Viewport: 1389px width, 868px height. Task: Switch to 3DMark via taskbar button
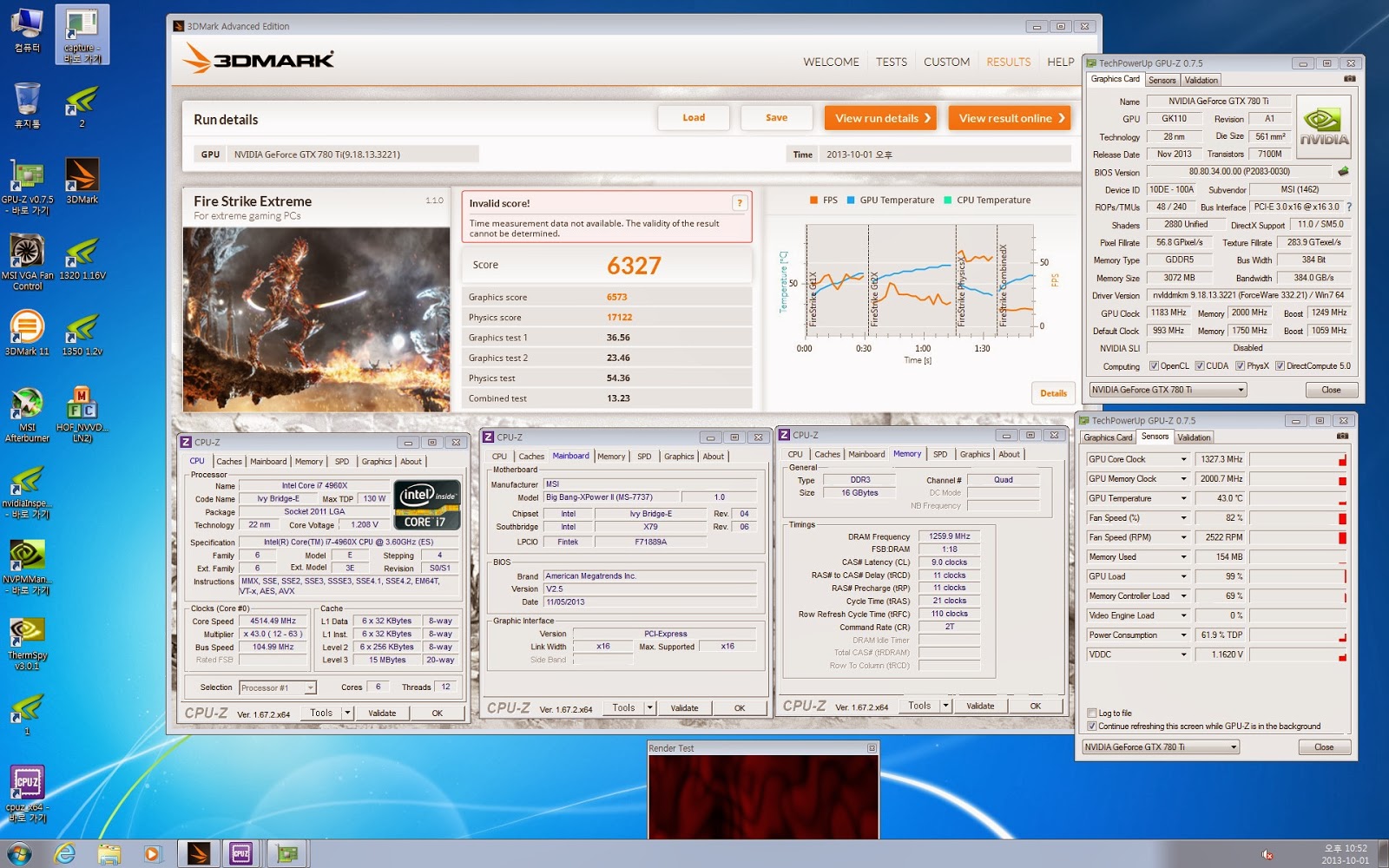click(199, 854)
